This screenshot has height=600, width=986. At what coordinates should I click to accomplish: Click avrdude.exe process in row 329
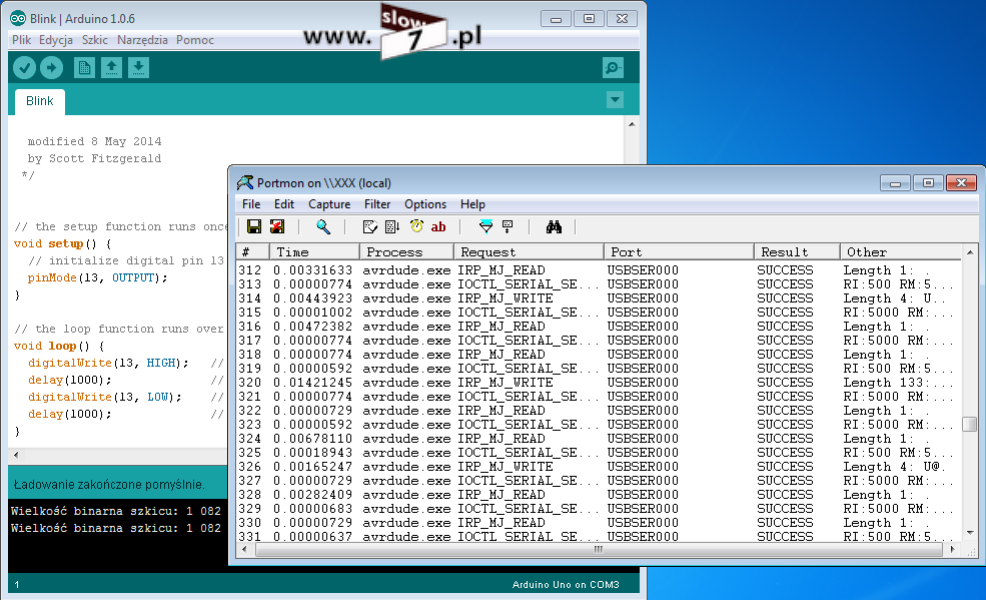406,509
